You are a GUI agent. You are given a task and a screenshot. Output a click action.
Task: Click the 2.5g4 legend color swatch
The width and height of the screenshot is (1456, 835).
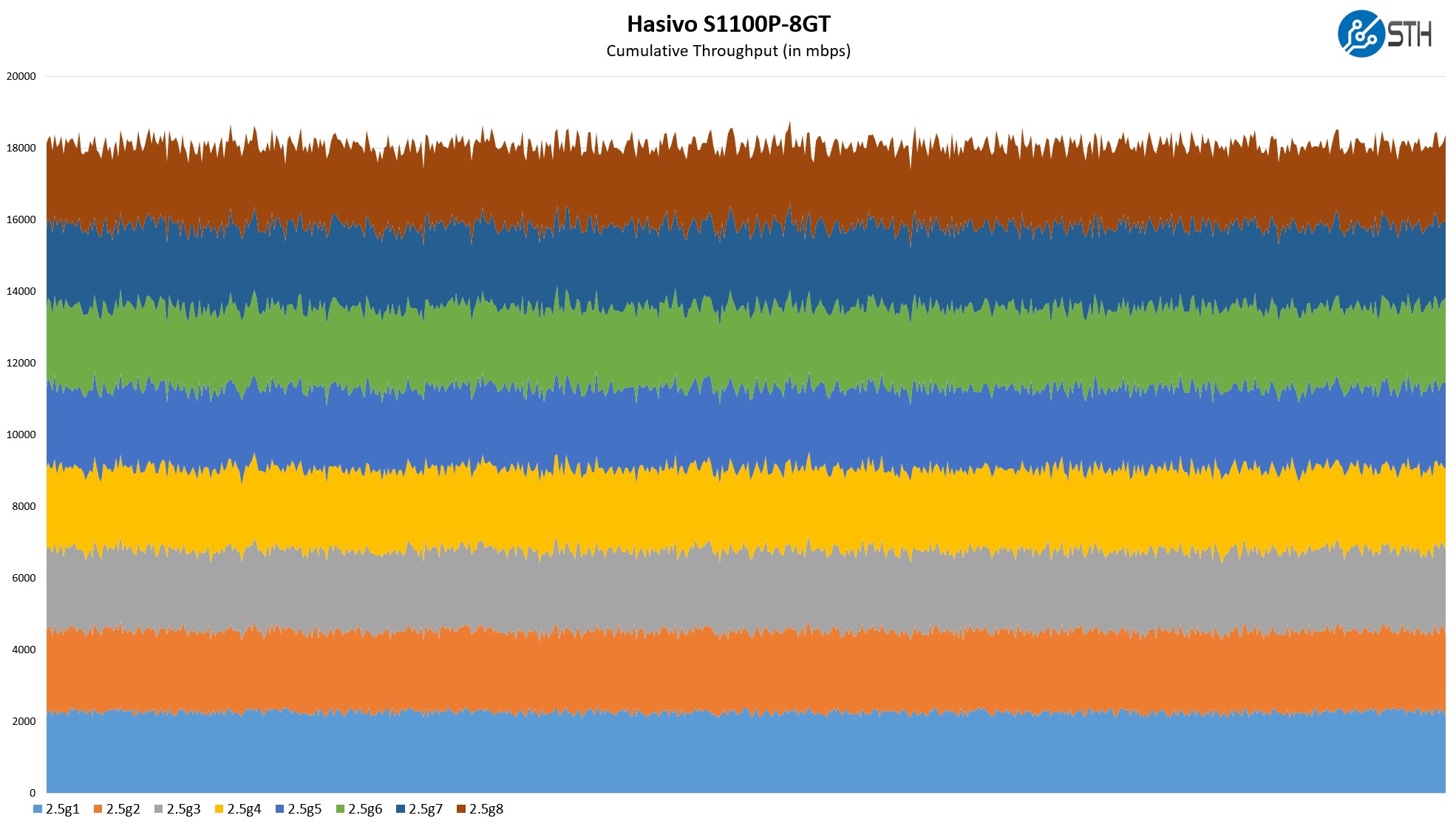click(x=219, y=809)
